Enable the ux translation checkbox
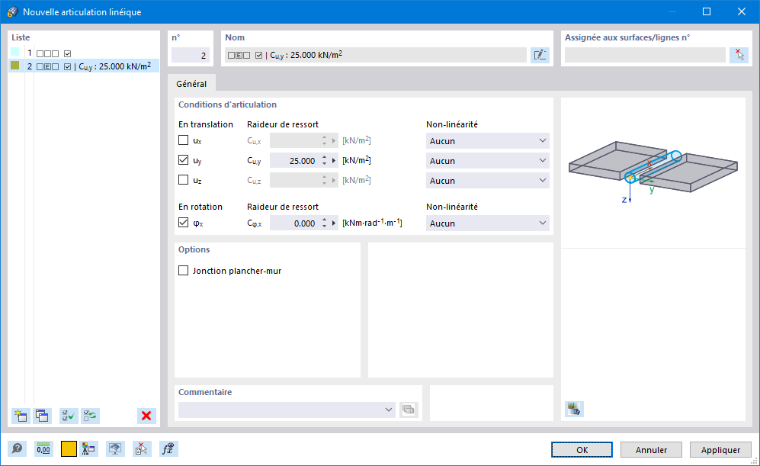The height and width of the screenshot is (466, 760). point(183,140)
